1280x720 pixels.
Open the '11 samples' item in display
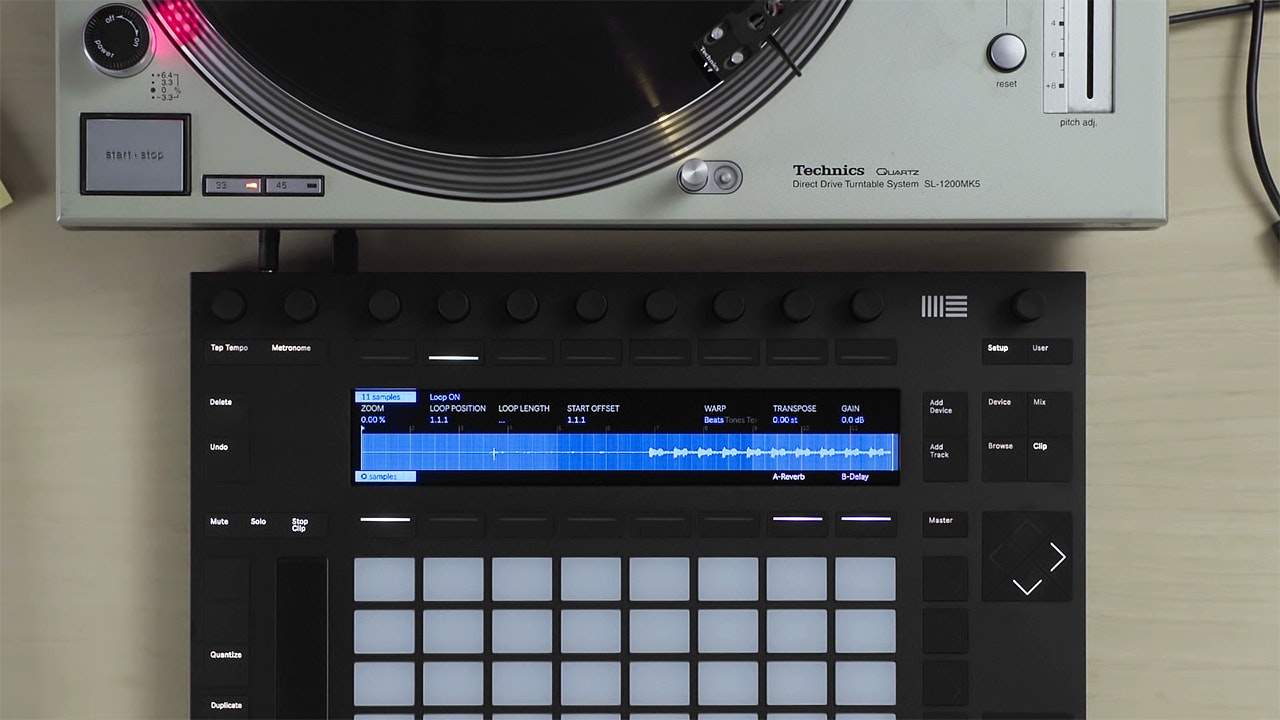(x=386, y=397)
